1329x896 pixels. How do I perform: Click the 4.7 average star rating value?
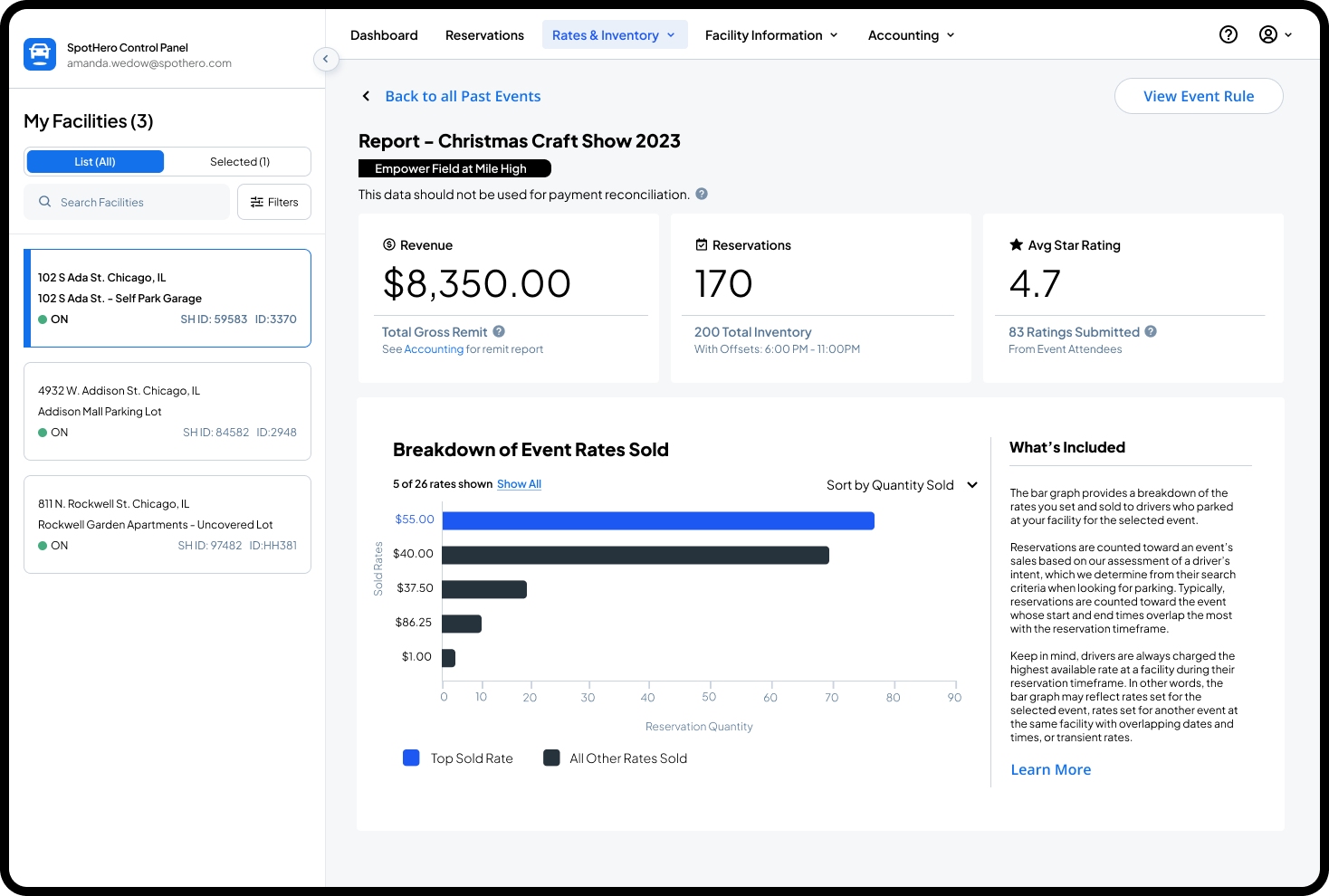coord(1035,283)
